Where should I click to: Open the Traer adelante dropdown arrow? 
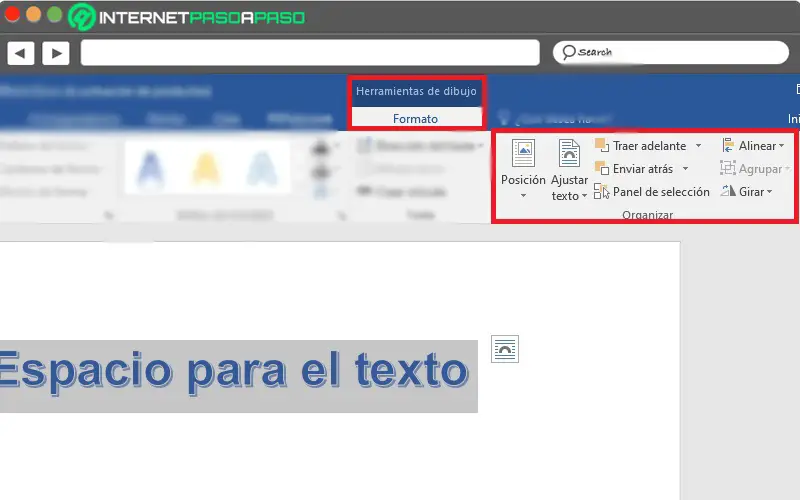click(x=698, y=146)
